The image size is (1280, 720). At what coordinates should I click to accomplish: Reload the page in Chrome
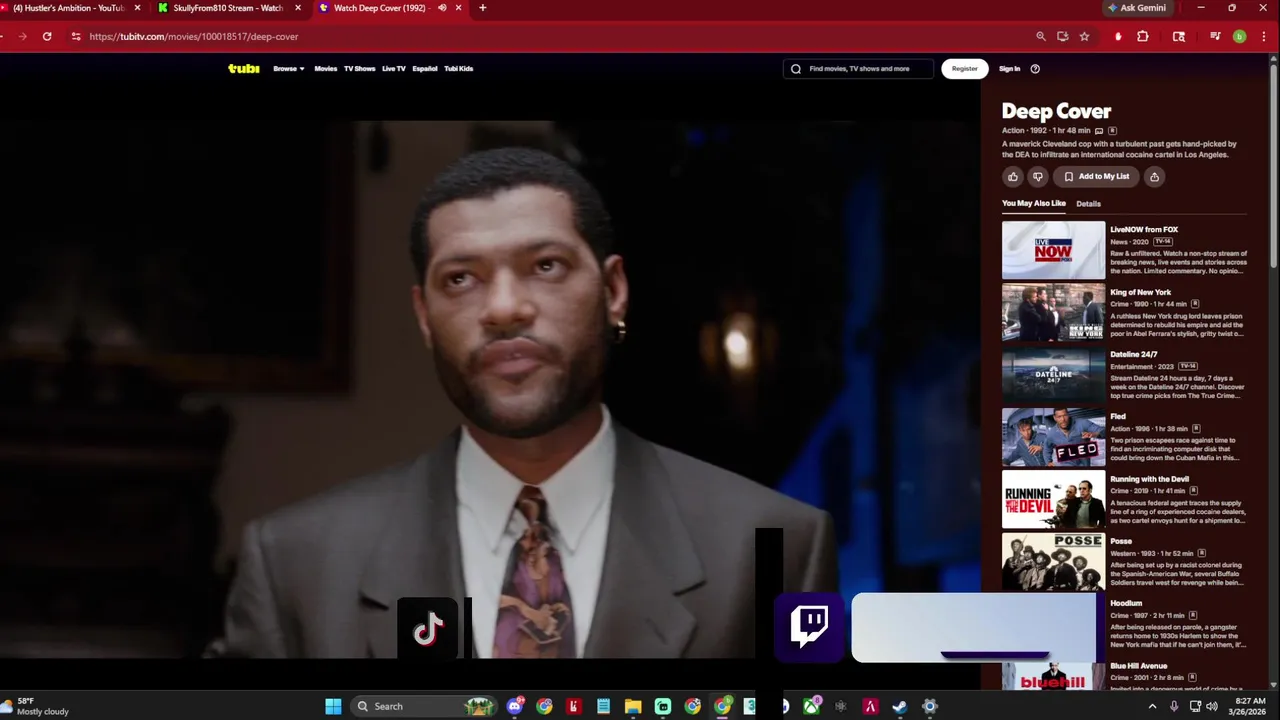pos(47,36)
